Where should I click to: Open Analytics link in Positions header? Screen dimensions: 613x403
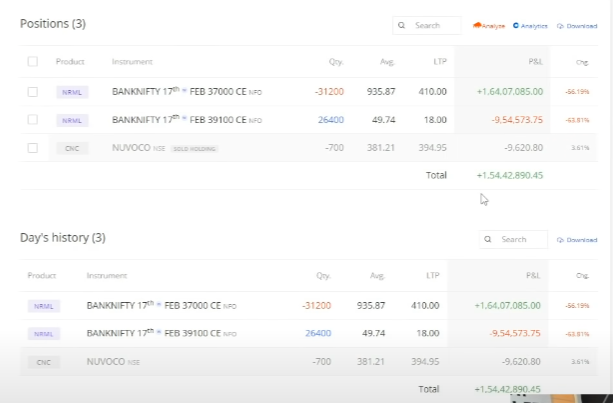coord(530,26)
